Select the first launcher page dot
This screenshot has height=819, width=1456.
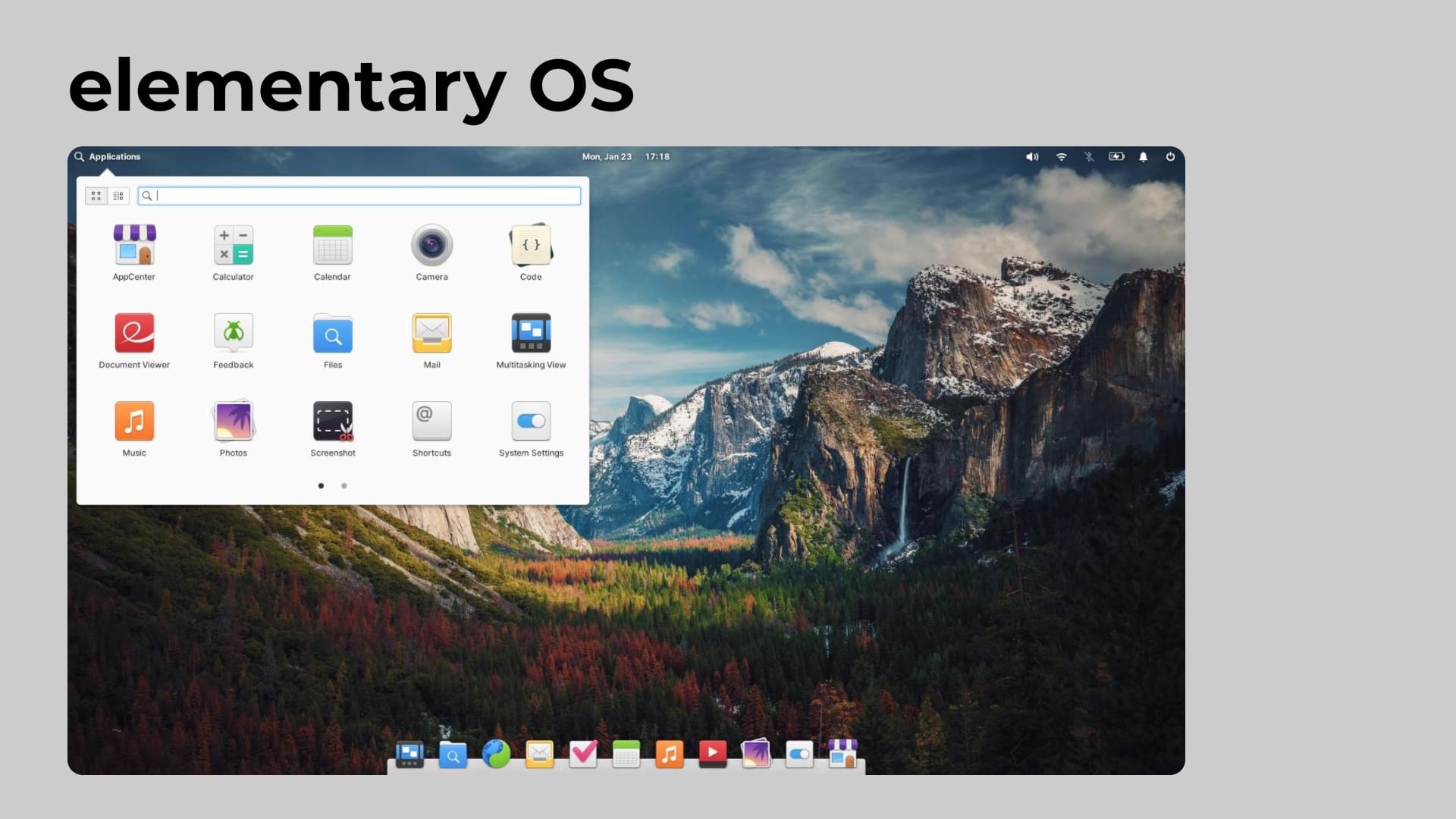322,485
